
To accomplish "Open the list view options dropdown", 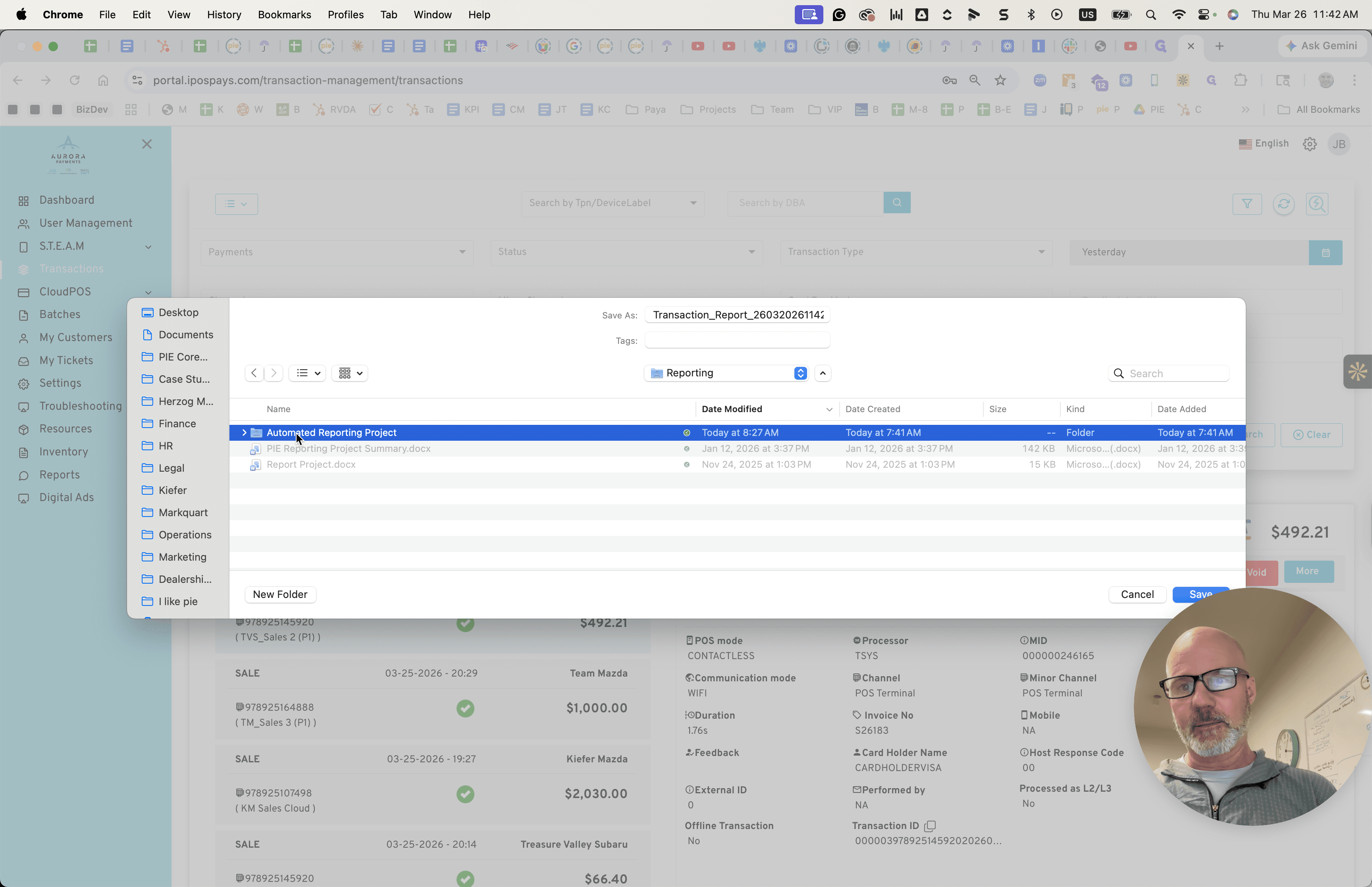I will (x=307, y=373).
